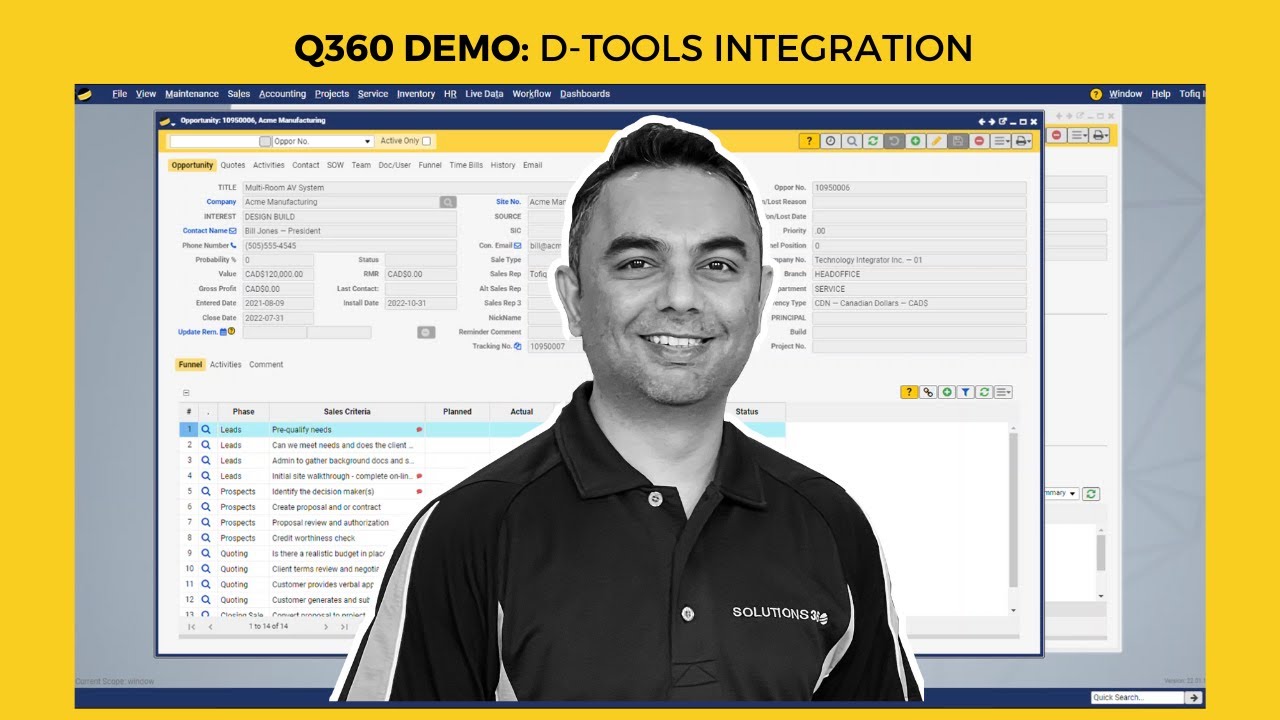This screenshot has height=720, width=1280.
Task: Open print dropdown in background window
Action: (1099, 135)
